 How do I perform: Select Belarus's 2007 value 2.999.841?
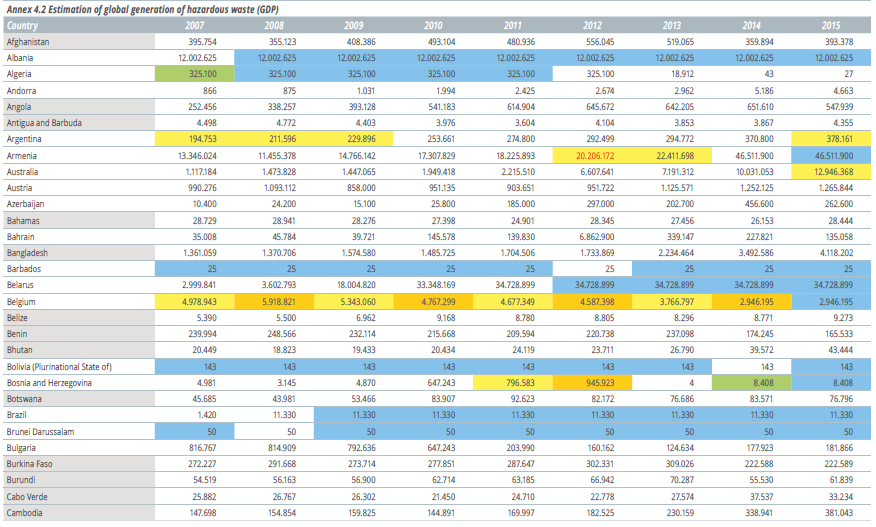click(200, 285)
